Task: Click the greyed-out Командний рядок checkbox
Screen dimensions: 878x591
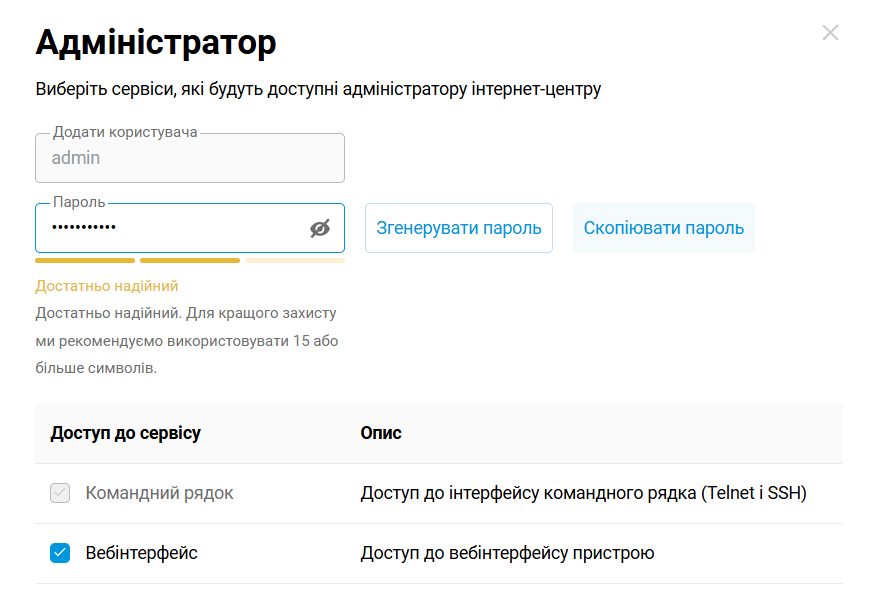Action: coord(60,493)
